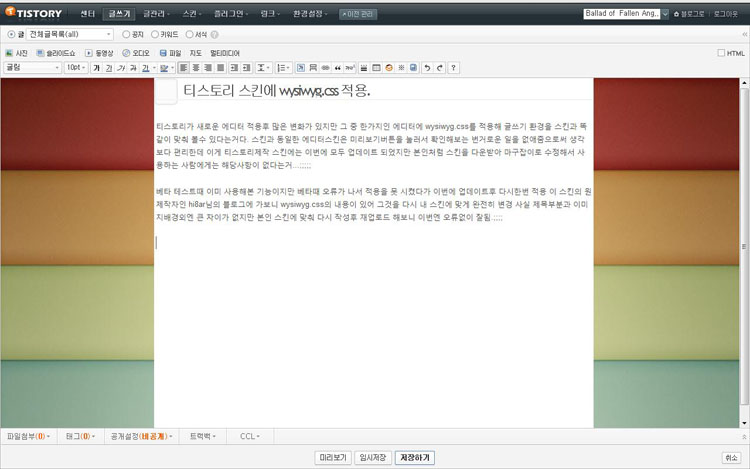The height and width of the screenshot is (469, 750).
Task: Decrease paragraph indent
Action: 246,68
